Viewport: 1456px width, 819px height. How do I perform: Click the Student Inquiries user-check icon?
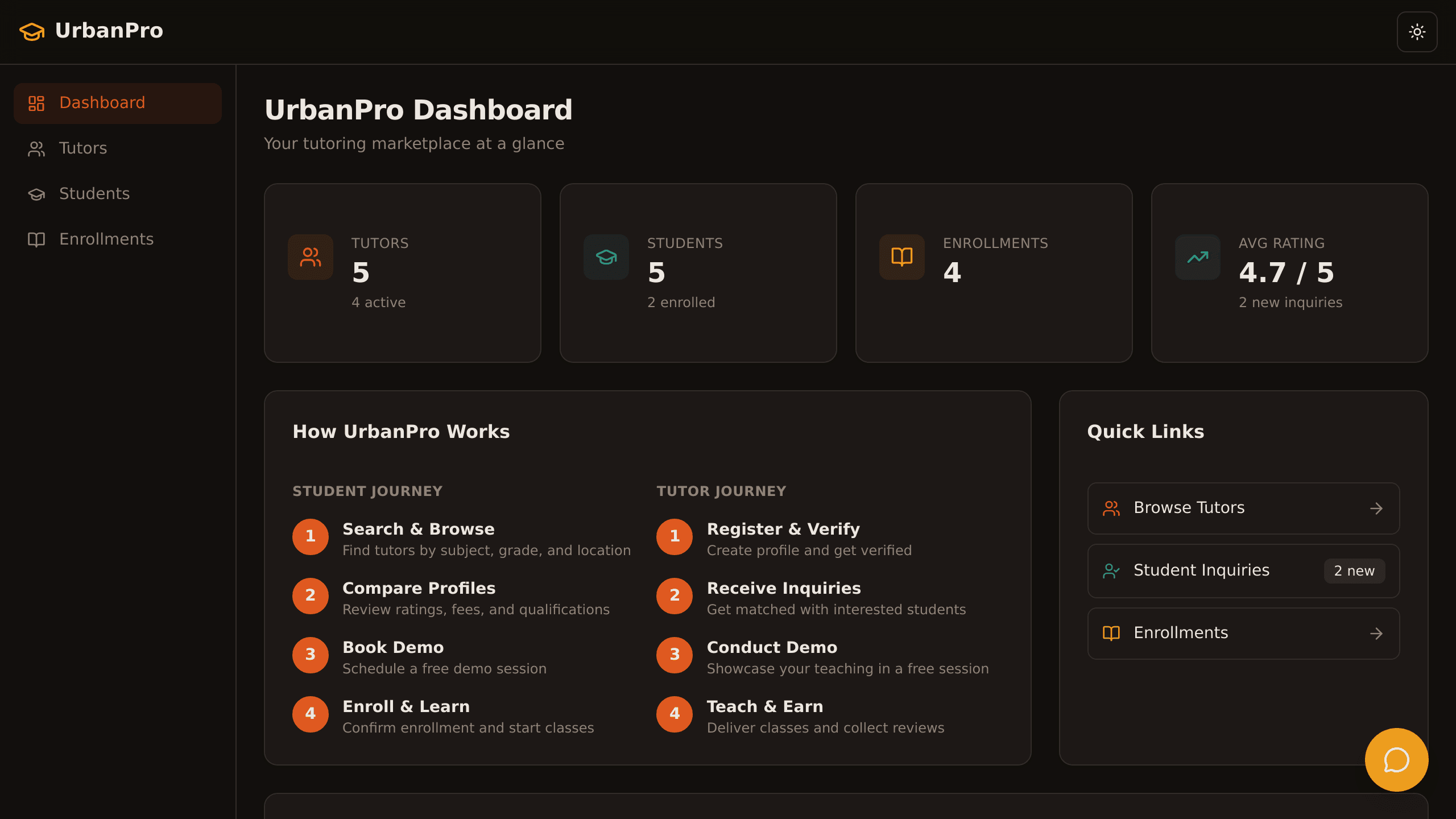1111,570
